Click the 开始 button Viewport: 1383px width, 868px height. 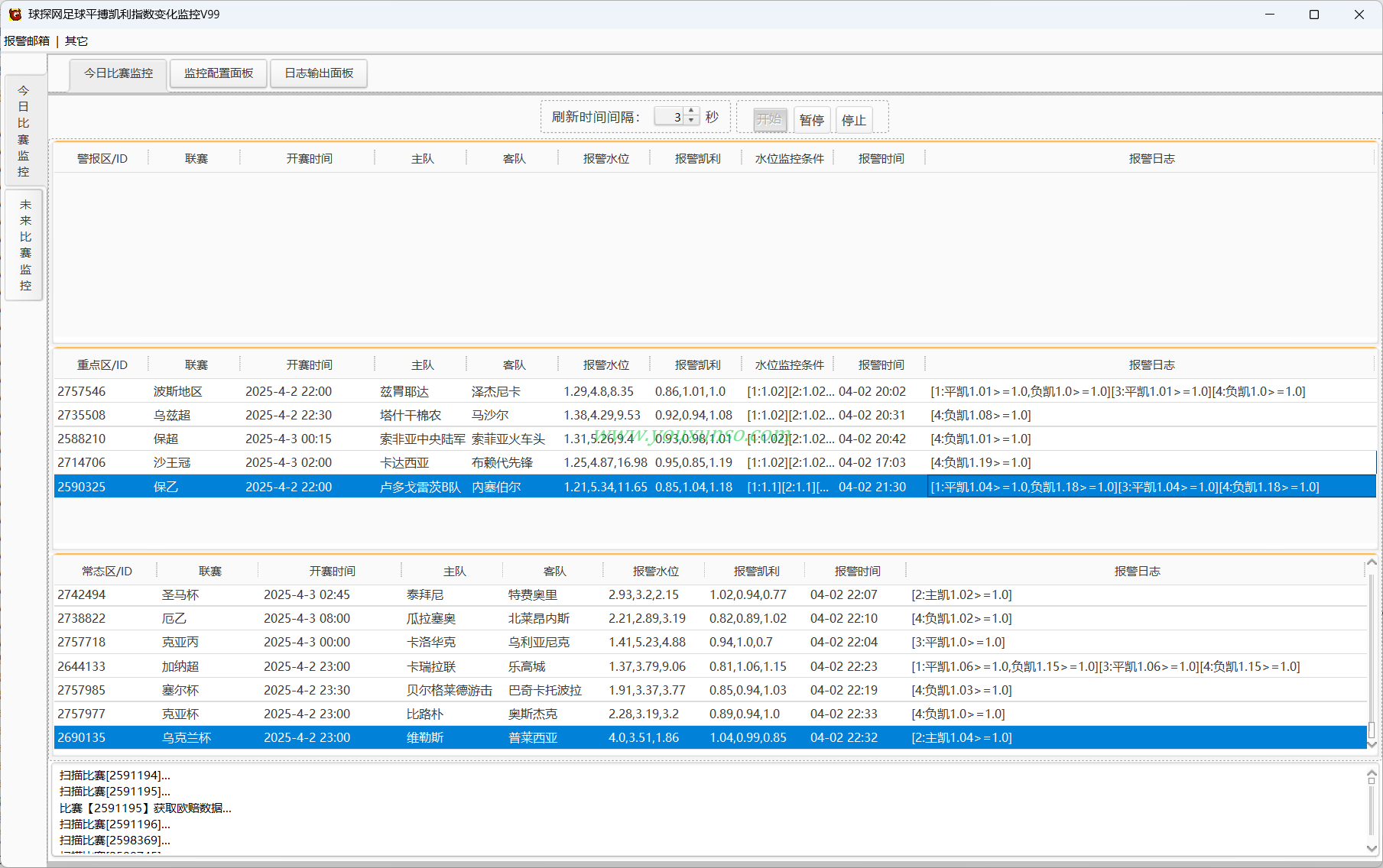coord(769,119)
